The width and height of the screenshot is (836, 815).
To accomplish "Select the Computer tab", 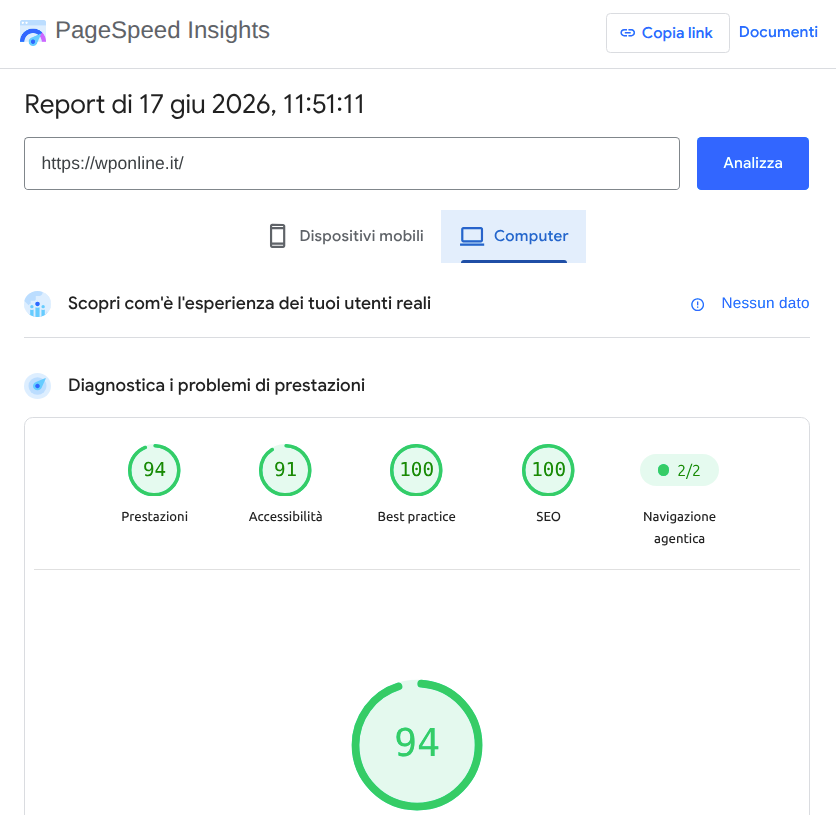I will pyautogui.click(x=513, y=236).
